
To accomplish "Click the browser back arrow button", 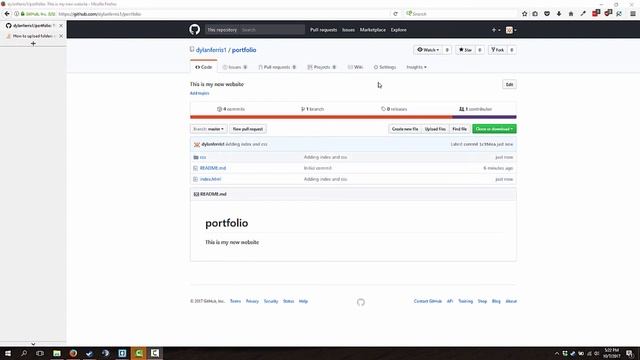I will coord(7,13).
